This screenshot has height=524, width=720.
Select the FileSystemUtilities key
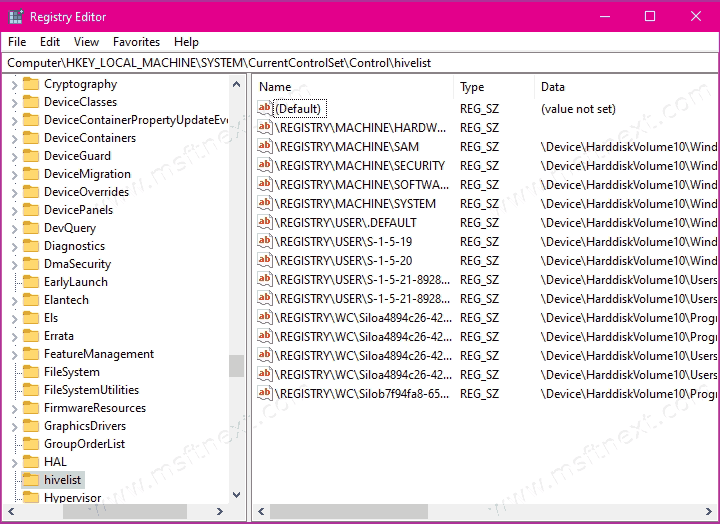pos(91,390)
